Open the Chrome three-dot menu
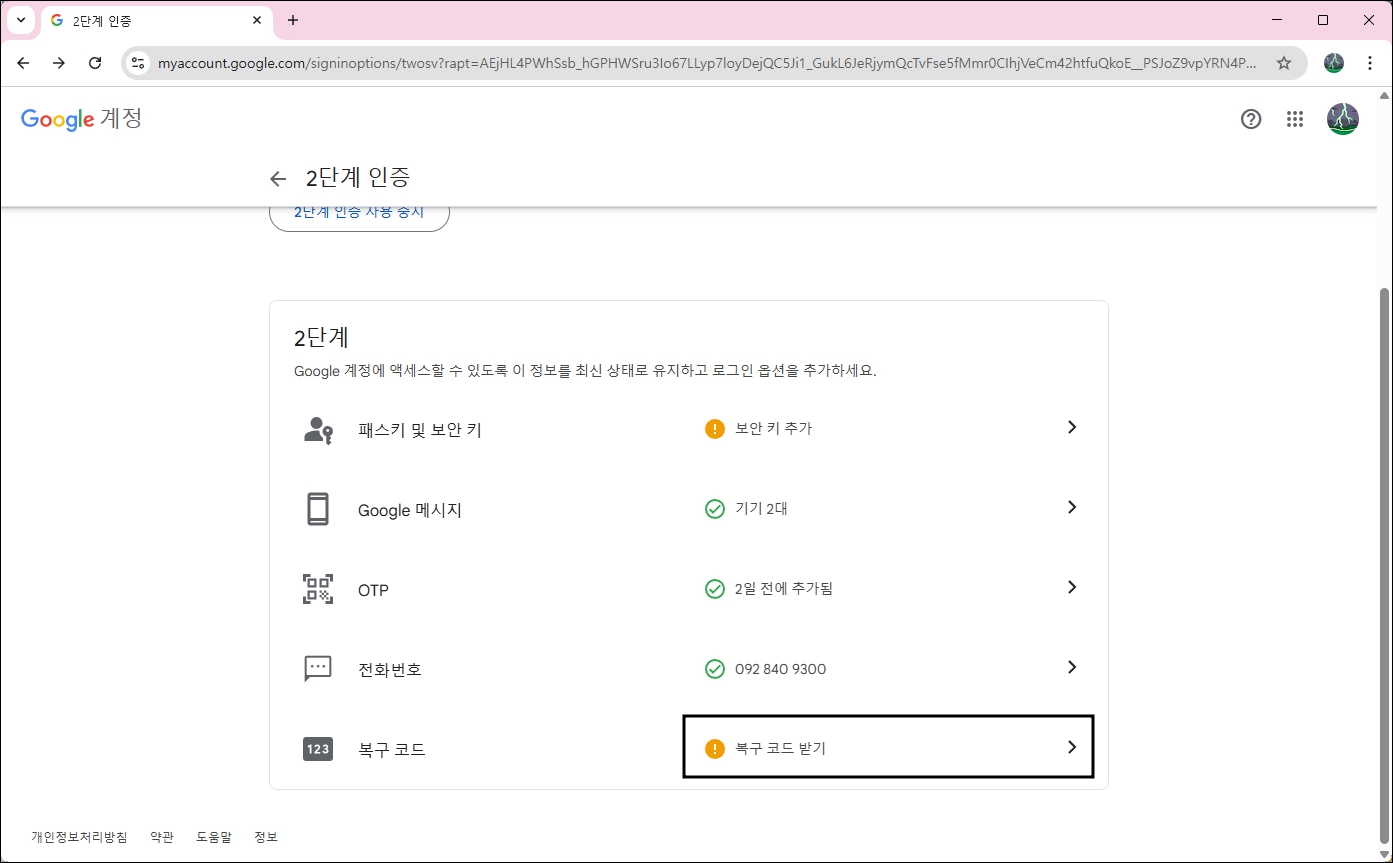 [1370, 62]
